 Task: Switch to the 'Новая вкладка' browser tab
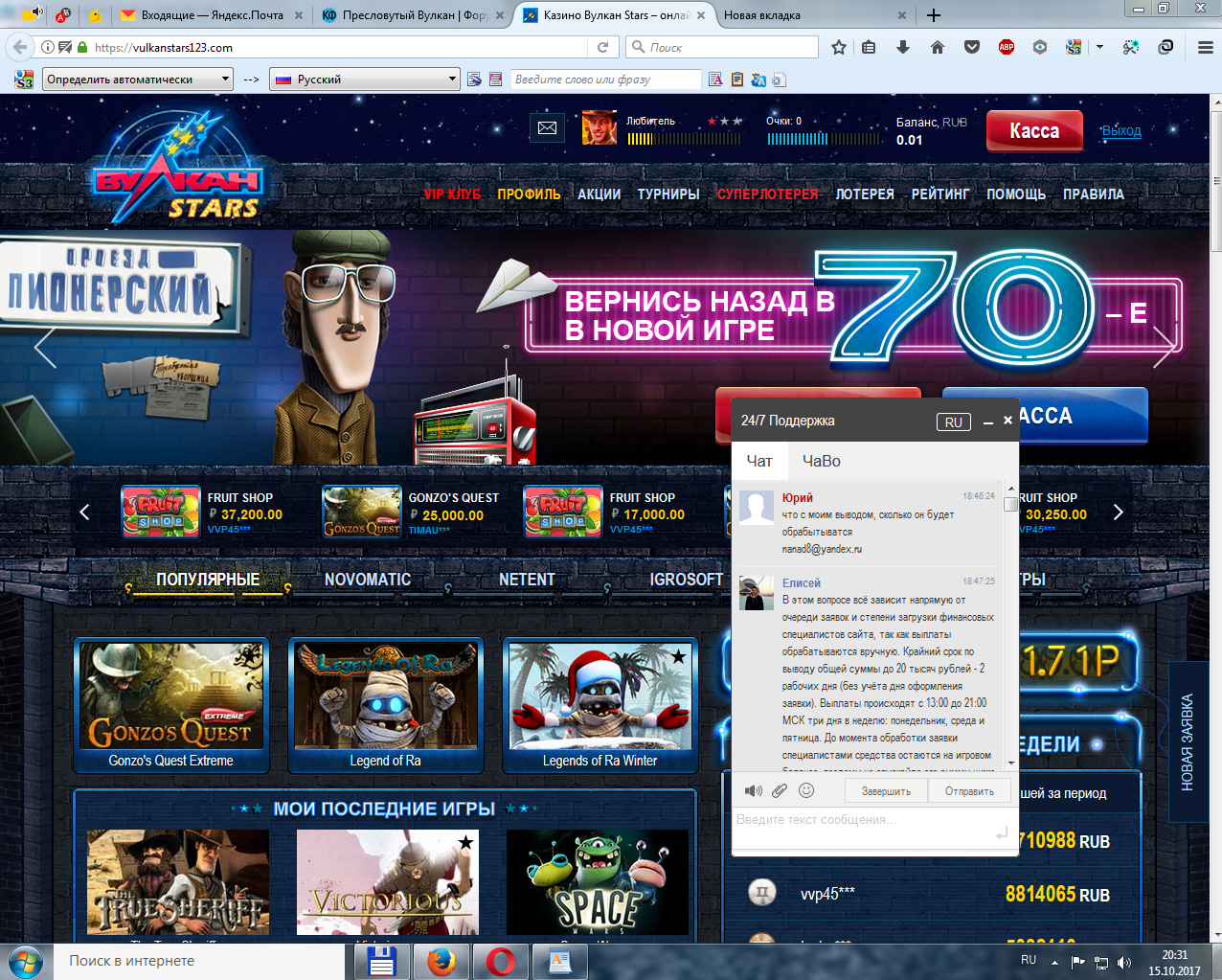812,15
